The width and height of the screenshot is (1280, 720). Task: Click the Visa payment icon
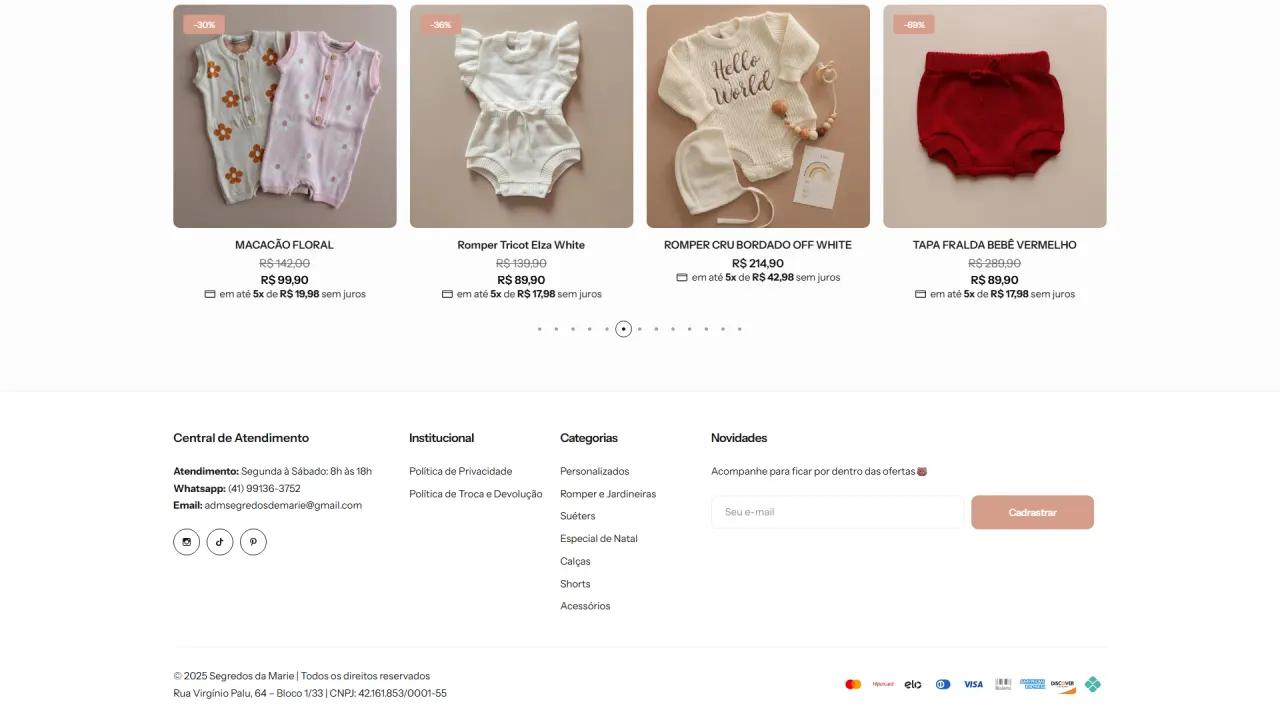click(x=973, y=685)
